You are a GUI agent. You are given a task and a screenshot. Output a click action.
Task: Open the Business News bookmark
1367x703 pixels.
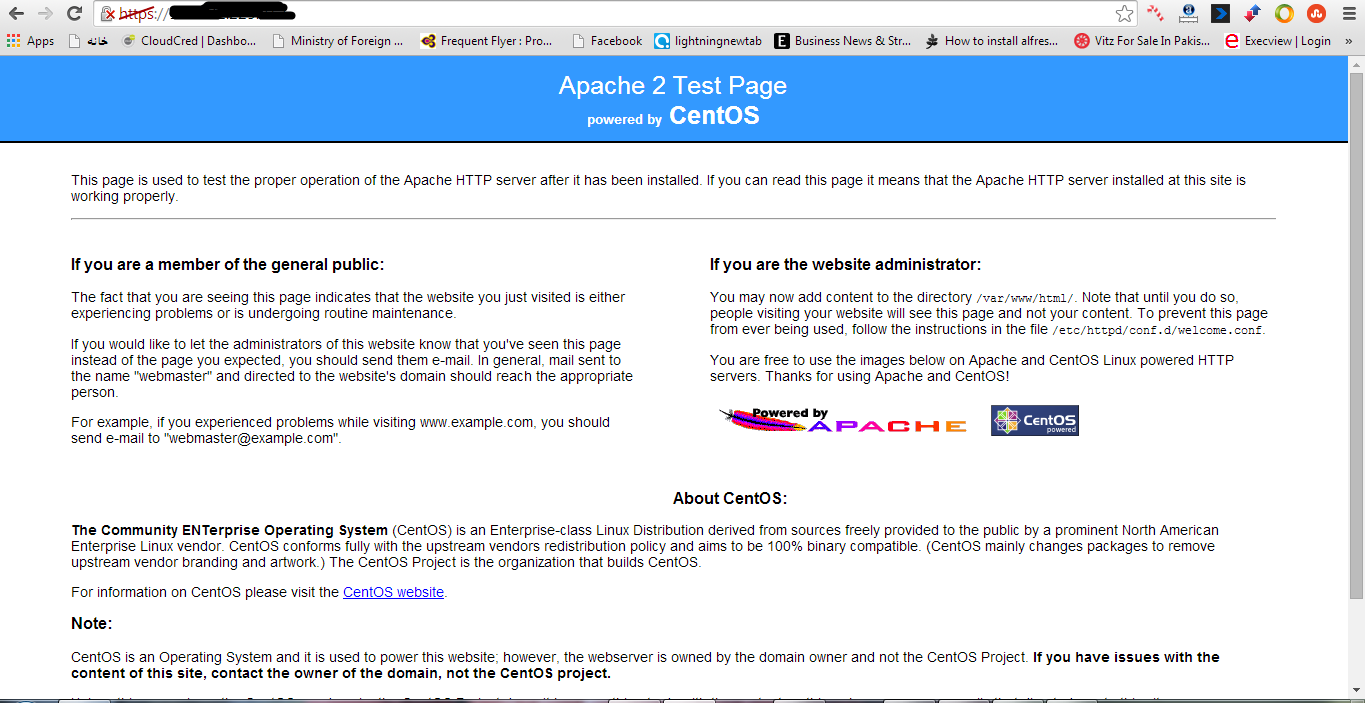(843, 41)
